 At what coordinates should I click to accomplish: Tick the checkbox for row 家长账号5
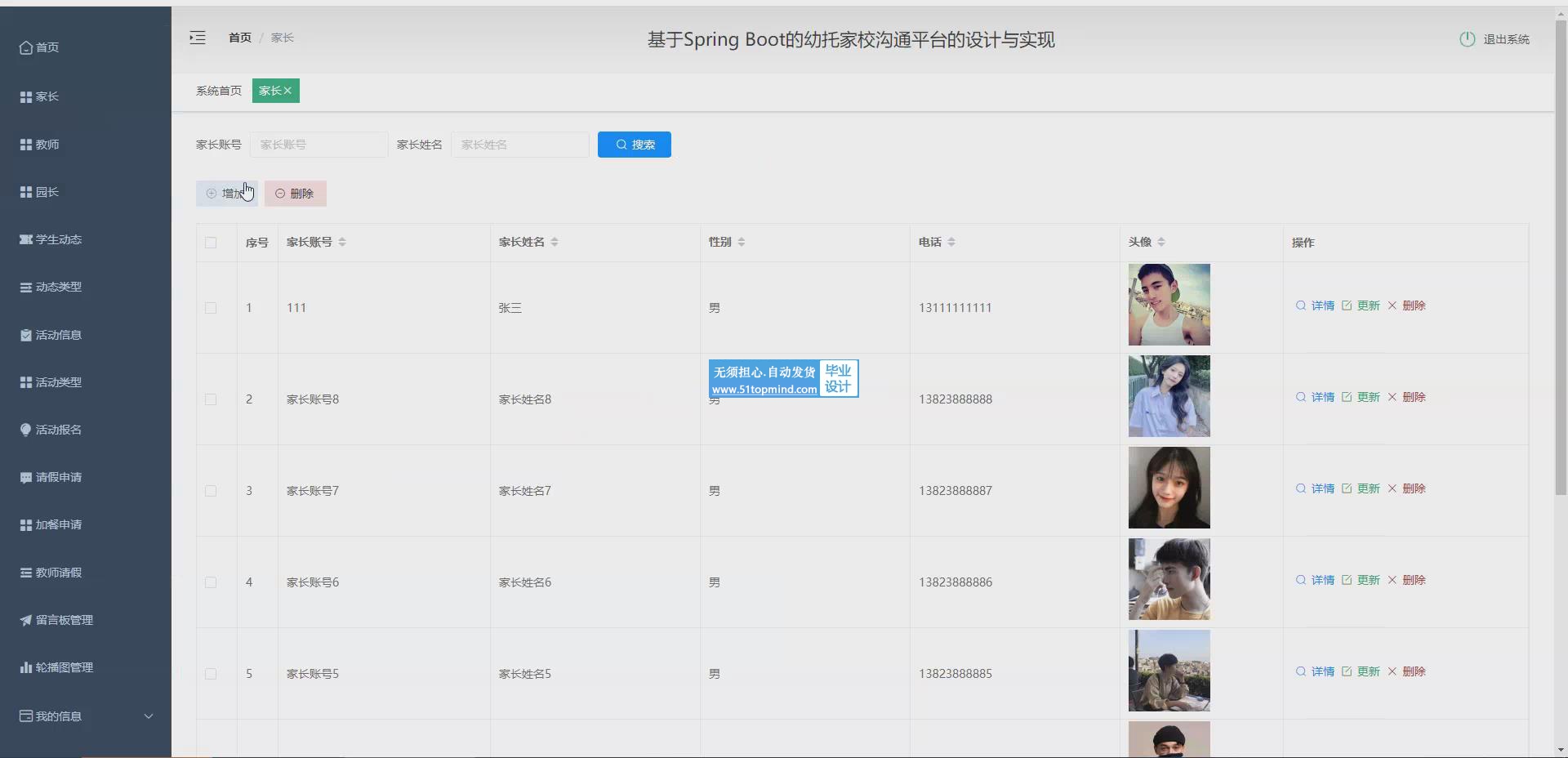(211, 674)
